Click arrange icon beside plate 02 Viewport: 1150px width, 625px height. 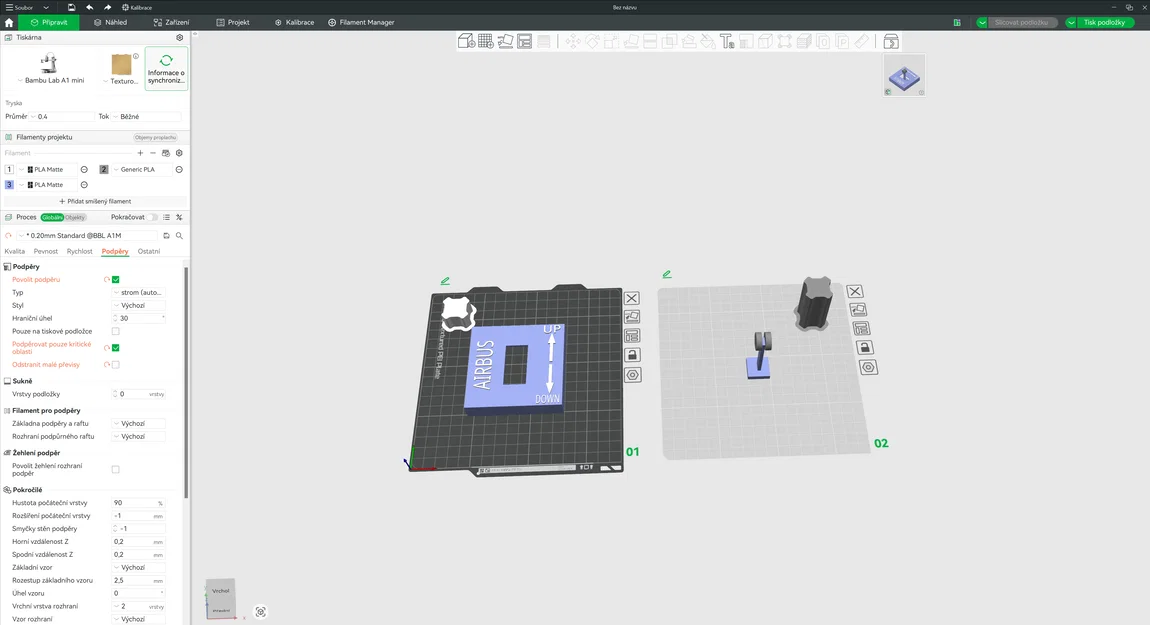861,329
